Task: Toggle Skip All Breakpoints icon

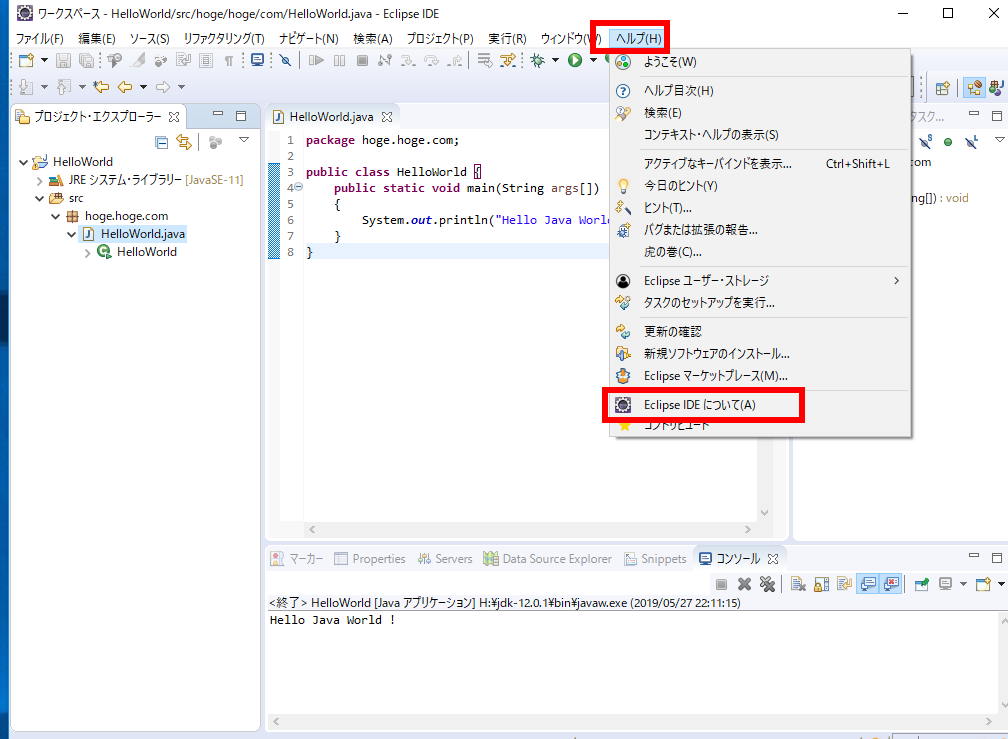Action: click(x=285, y=61)
